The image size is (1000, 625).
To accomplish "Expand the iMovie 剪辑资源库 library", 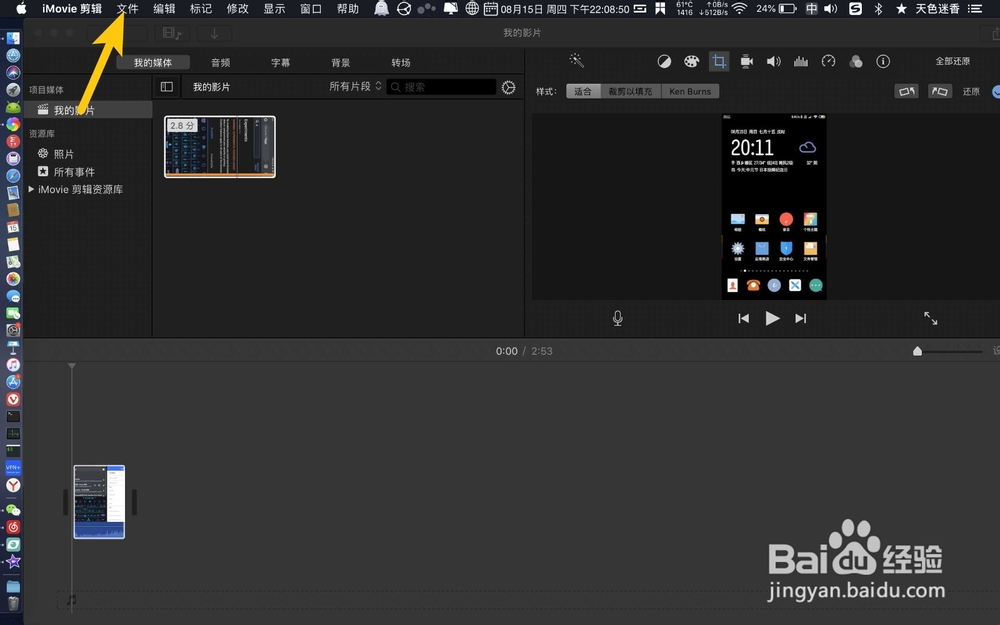I will click(31, 189).
